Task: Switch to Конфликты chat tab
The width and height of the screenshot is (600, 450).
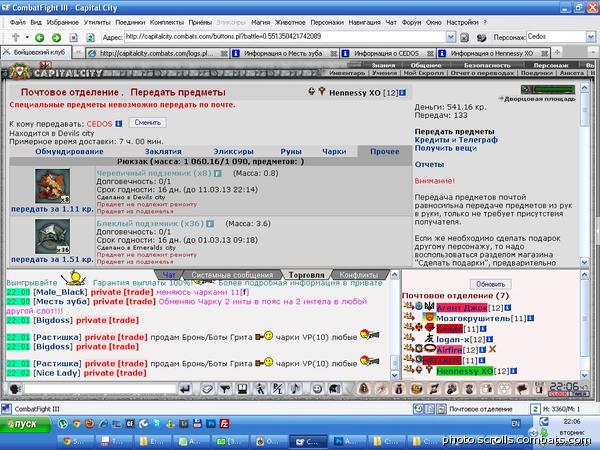Action: tap(358, 275)
